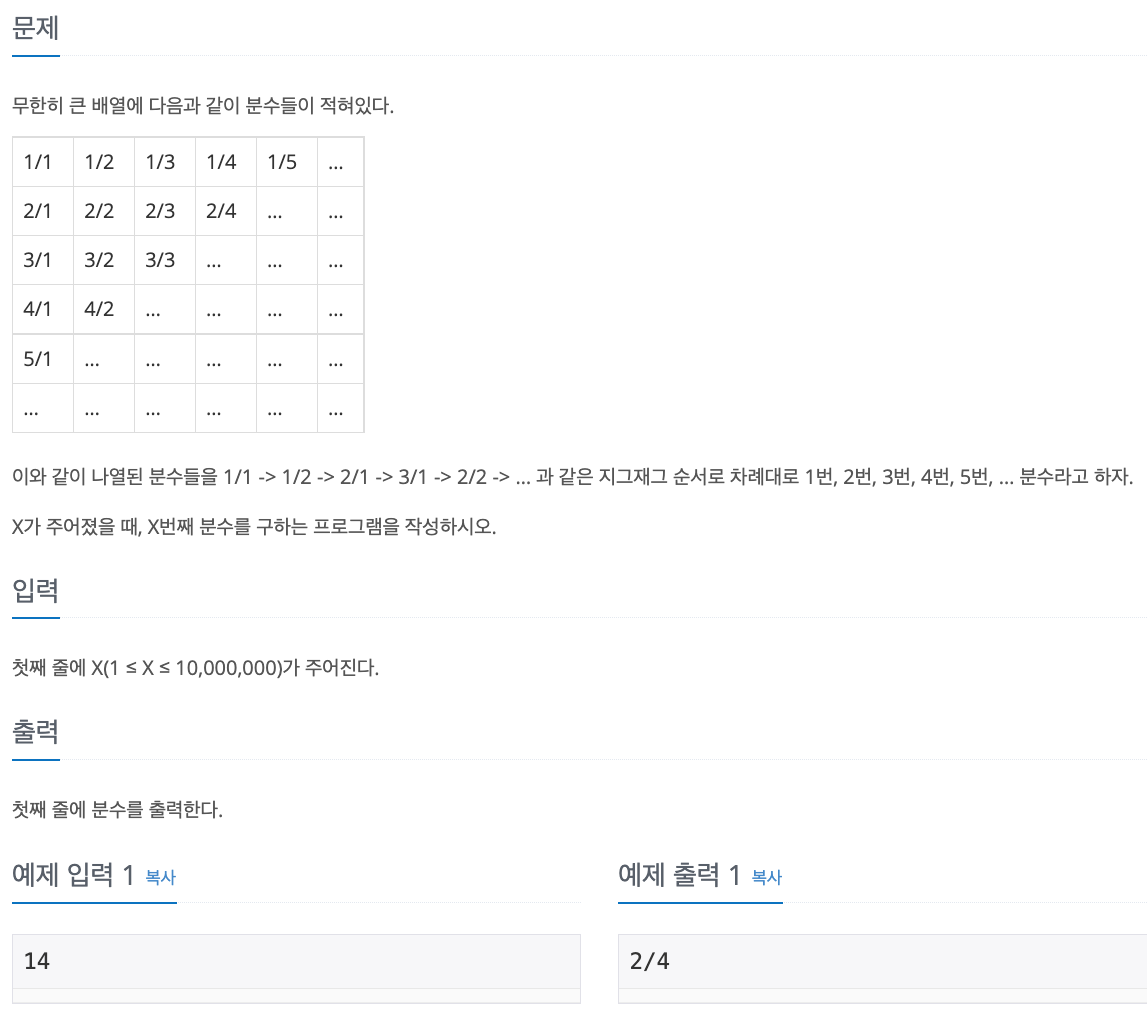
Task: Click the 복사 link next to 예제 출력 1
Action: pyautogui.click(x=767, y=877)
